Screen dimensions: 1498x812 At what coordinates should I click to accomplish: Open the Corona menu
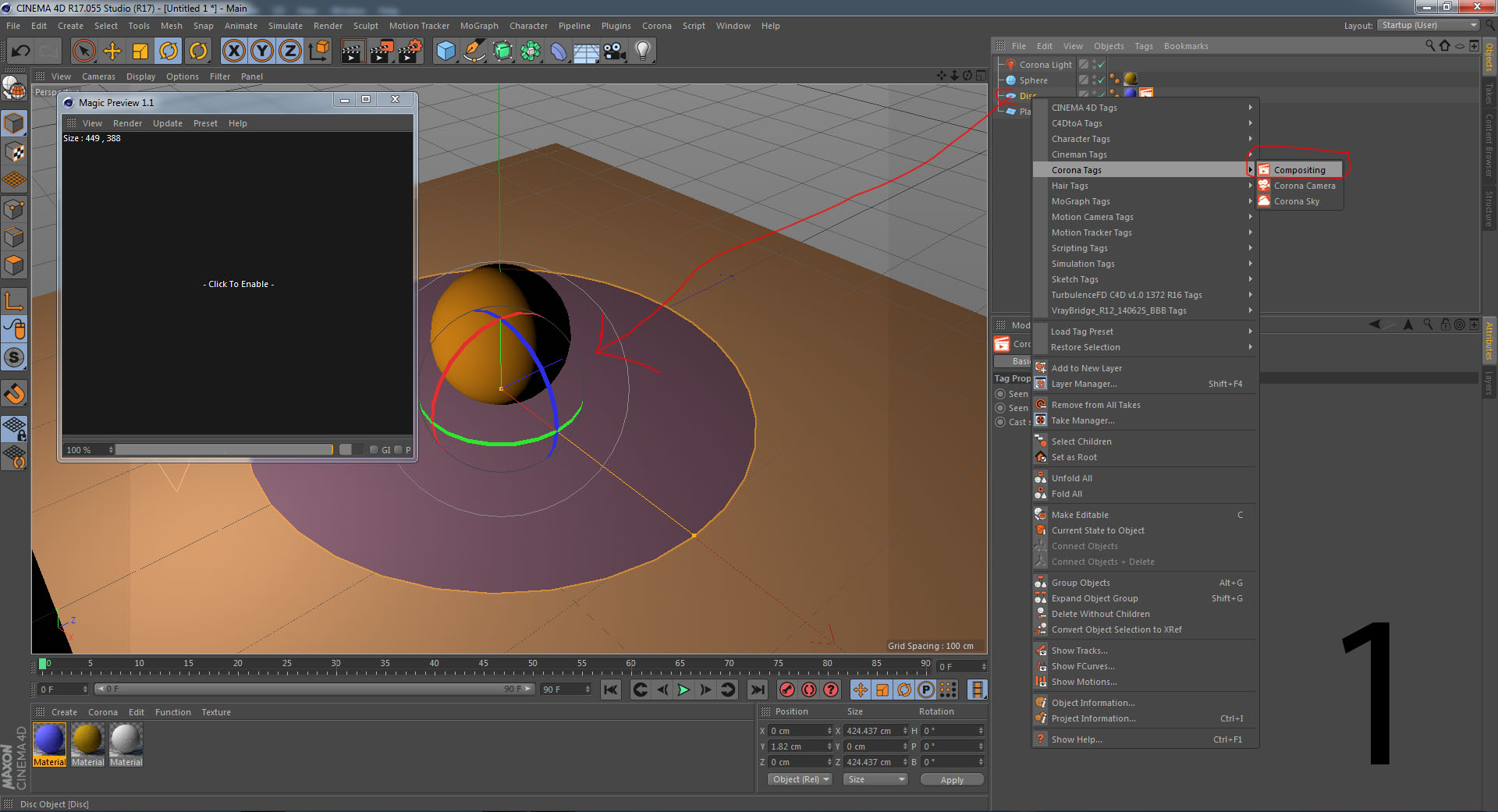656,26
